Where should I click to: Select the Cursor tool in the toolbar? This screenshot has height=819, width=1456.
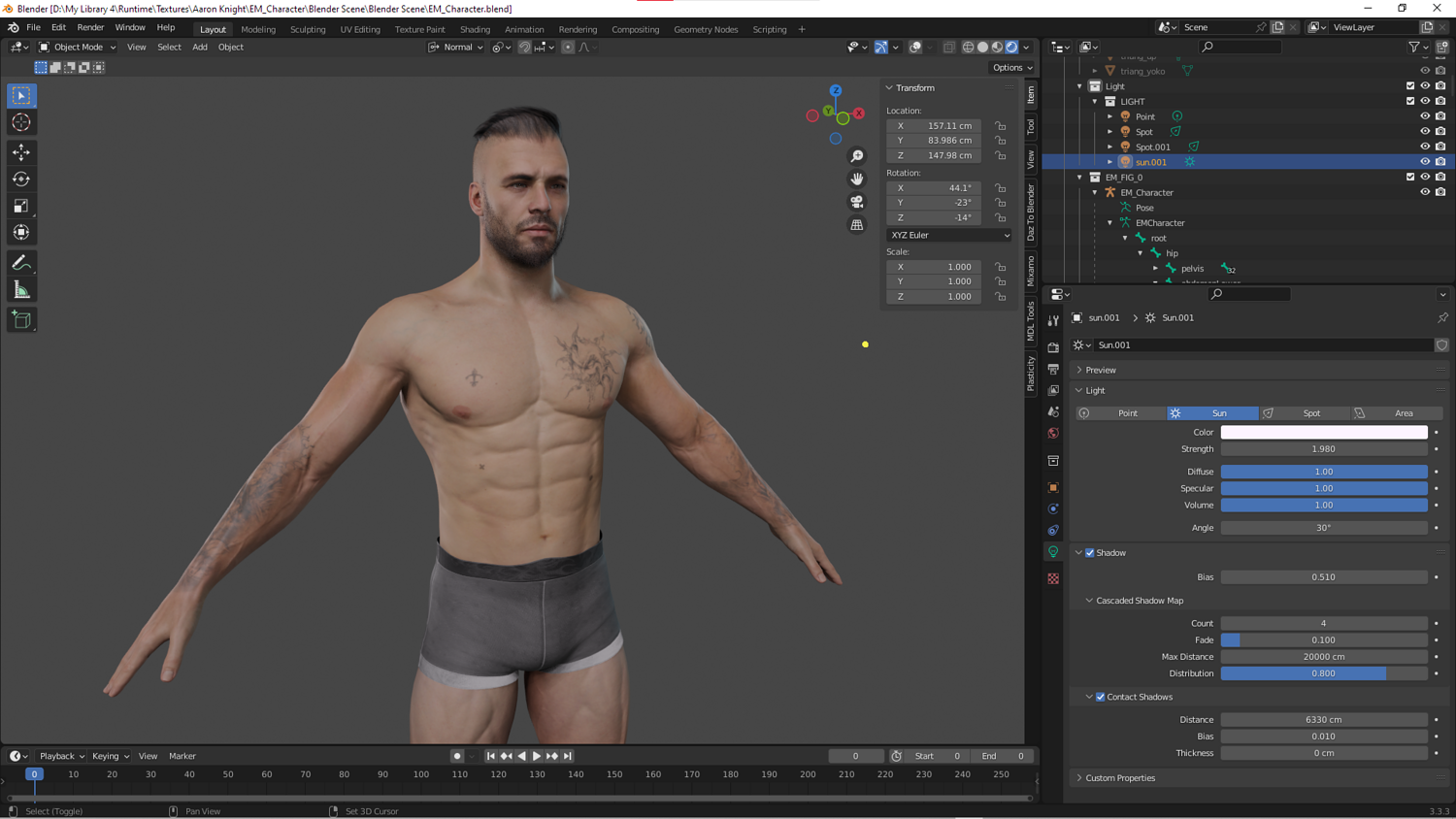[21, 122]
